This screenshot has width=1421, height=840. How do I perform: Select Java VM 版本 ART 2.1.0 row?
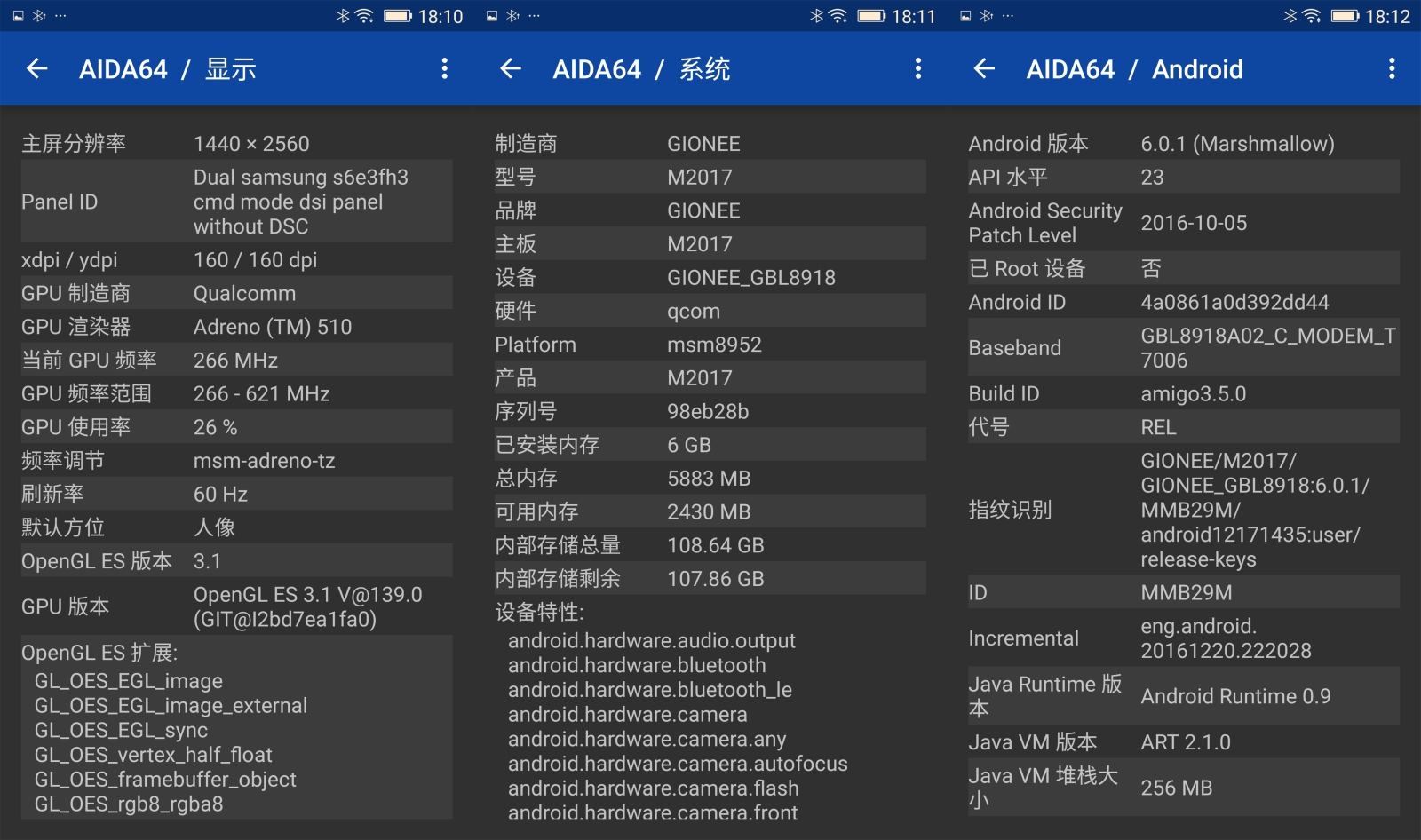click(1184, 742)
